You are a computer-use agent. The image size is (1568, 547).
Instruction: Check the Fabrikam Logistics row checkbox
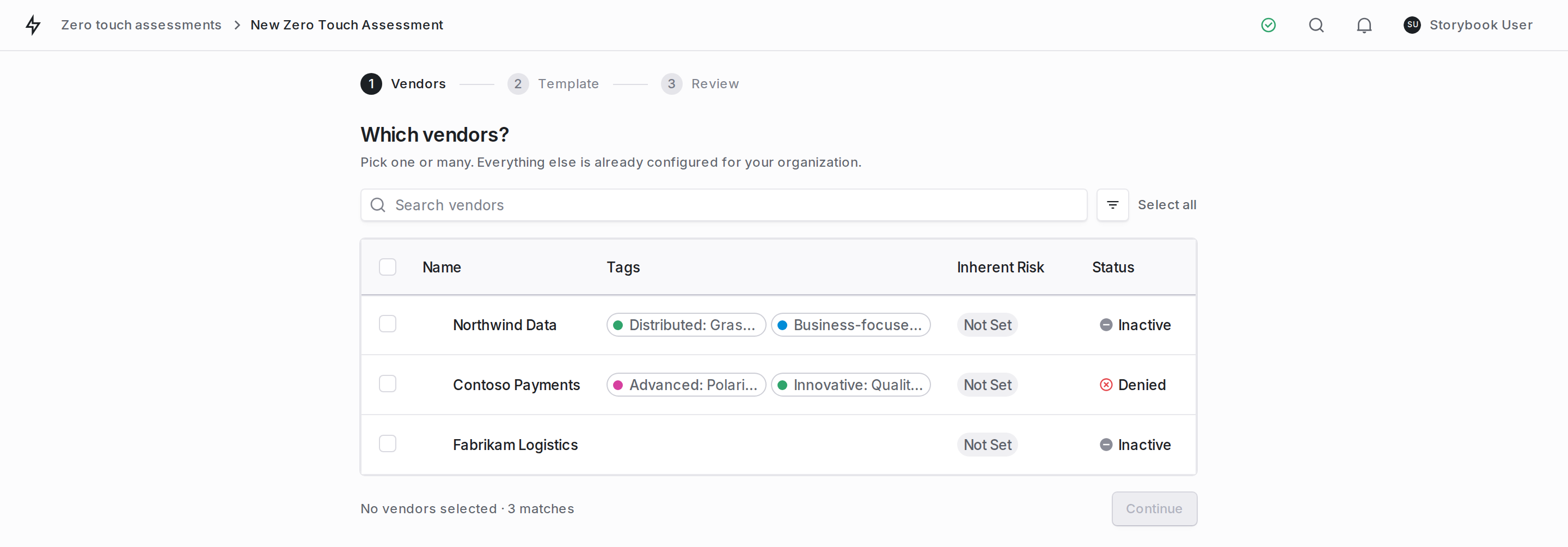[388, 443]
